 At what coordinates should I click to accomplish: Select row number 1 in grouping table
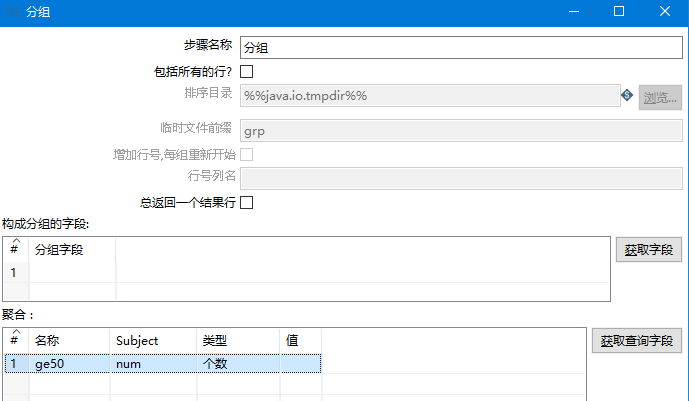point(16,272)
